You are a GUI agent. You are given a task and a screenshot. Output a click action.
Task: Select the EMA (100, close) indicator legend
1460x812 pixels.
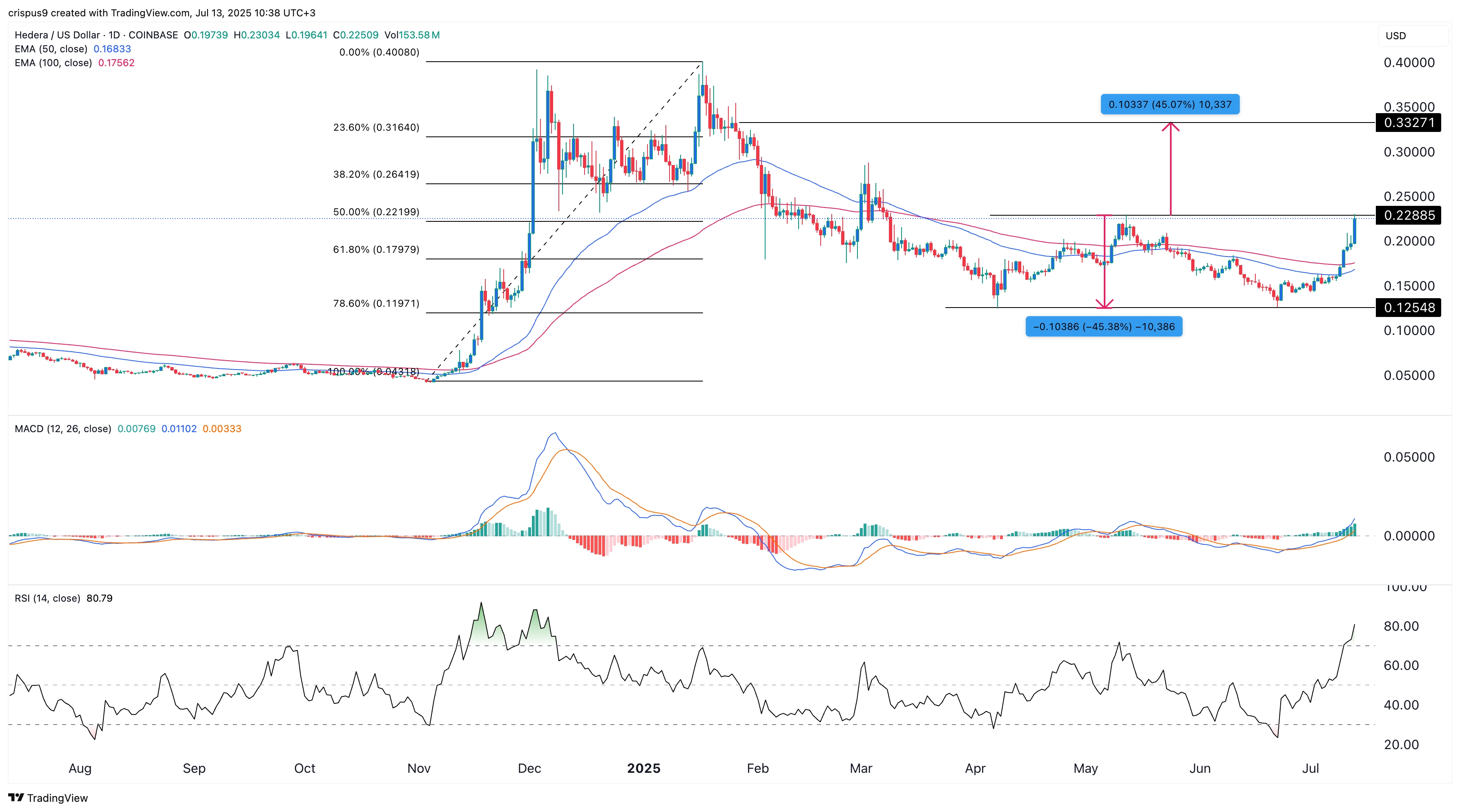[53, 63]
